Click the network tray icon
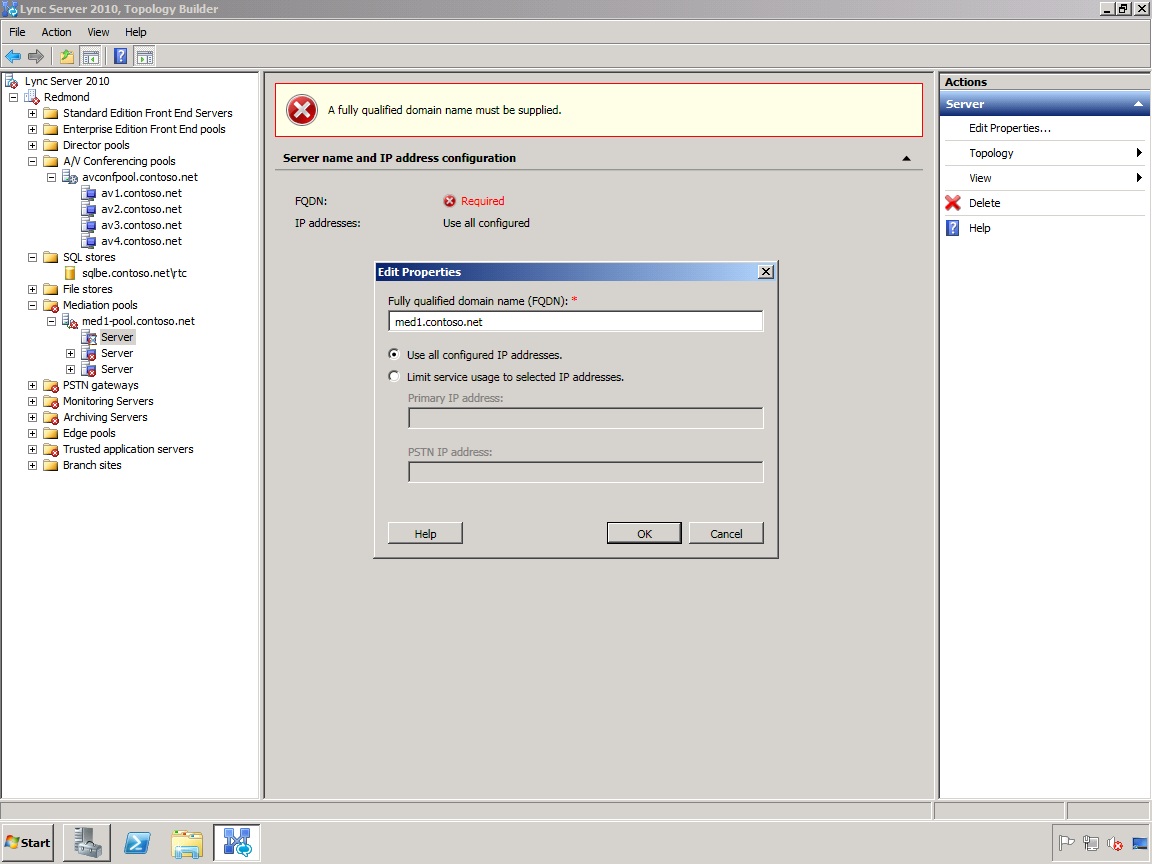Screen dimensions: 1152x864 click(1091, 843)
